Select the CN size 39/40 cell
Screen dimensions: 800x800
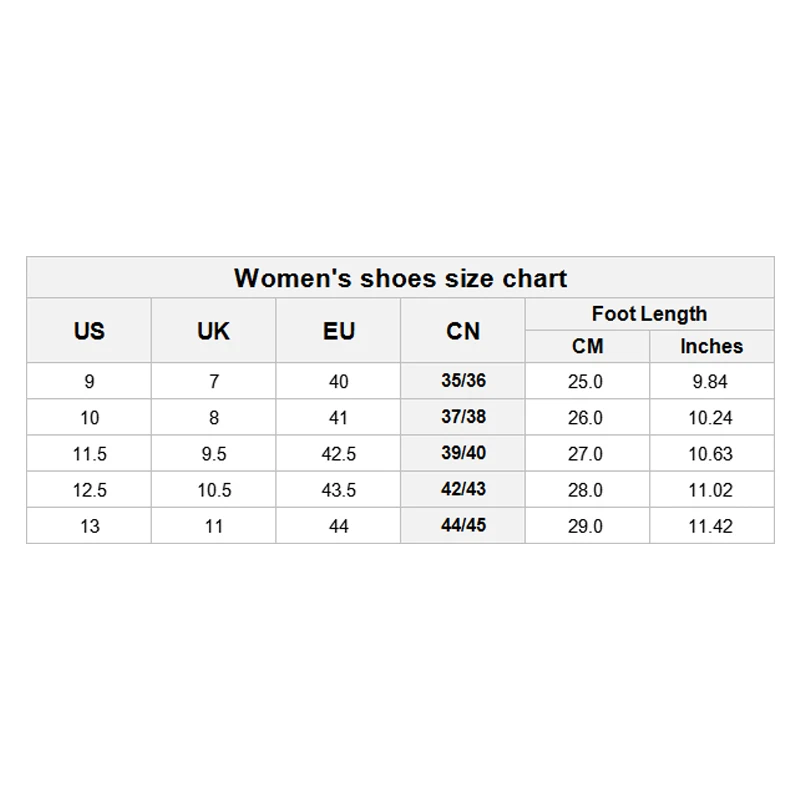coord(463,453)
